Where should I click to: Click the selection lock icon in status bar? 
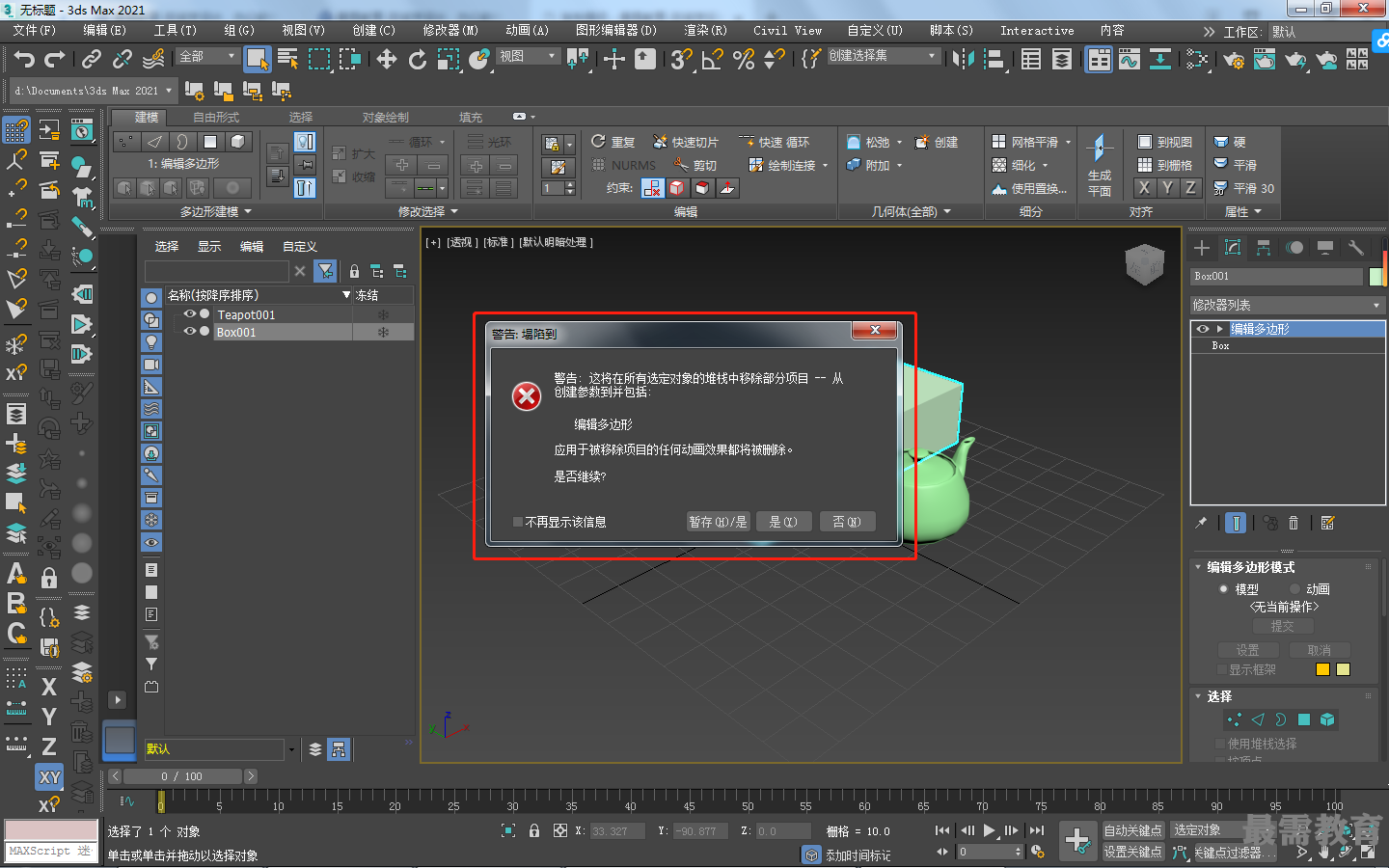coord(533,830)
